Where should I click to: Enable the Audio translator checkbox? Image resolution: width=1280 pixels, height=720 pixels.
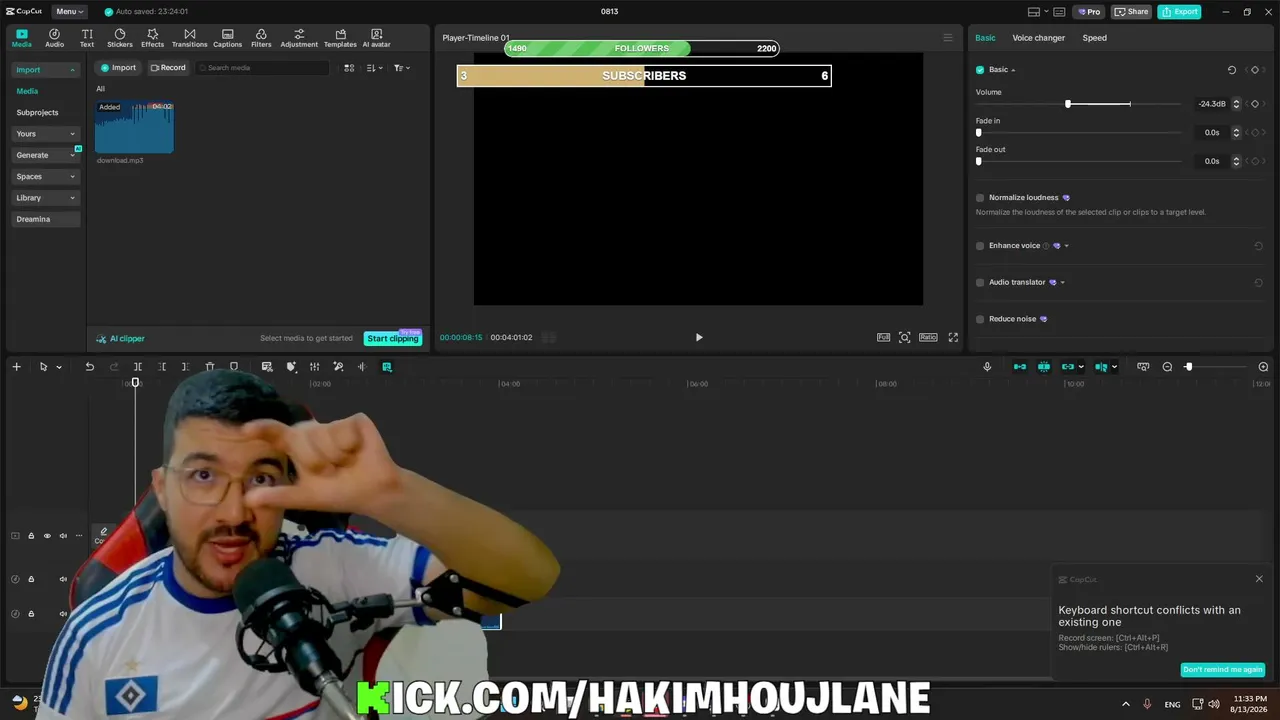tap(980, 283)
